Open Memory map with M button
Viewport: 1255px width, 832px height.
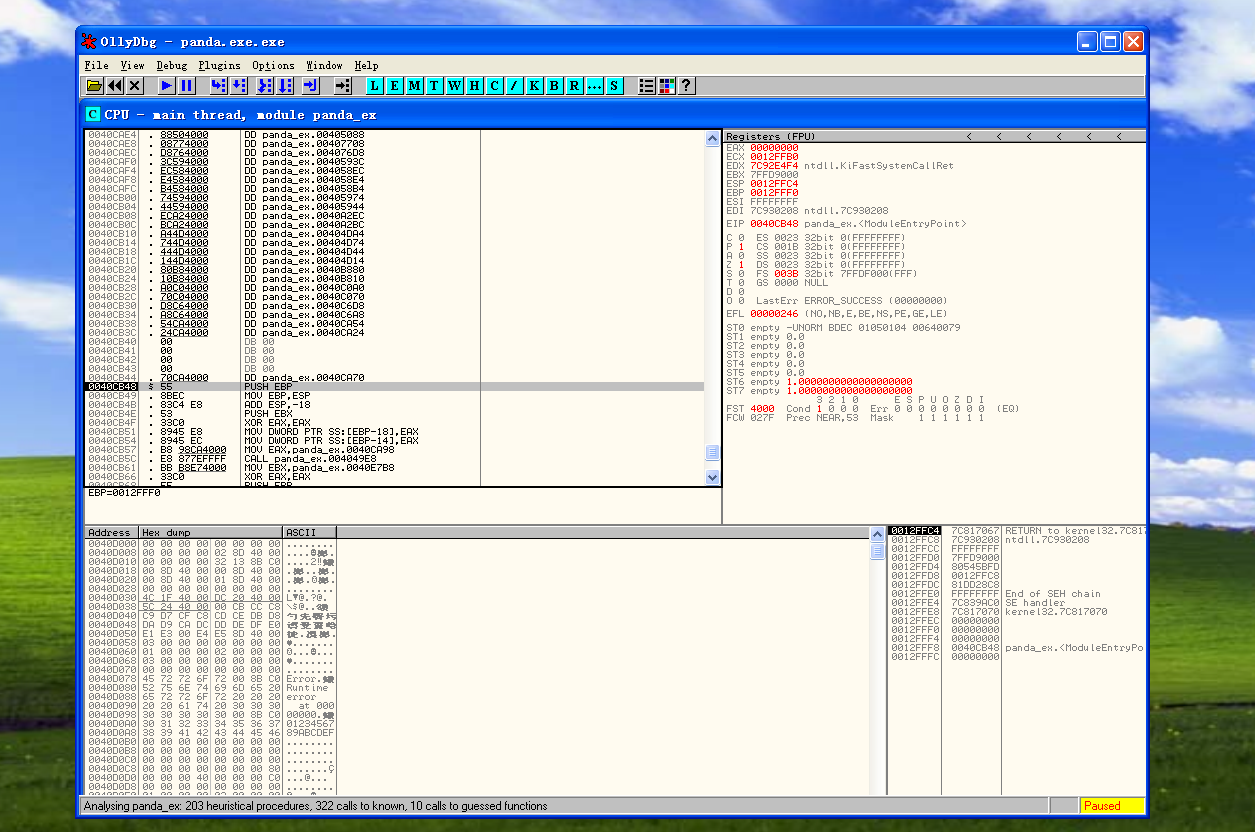(x=415, y=86)
